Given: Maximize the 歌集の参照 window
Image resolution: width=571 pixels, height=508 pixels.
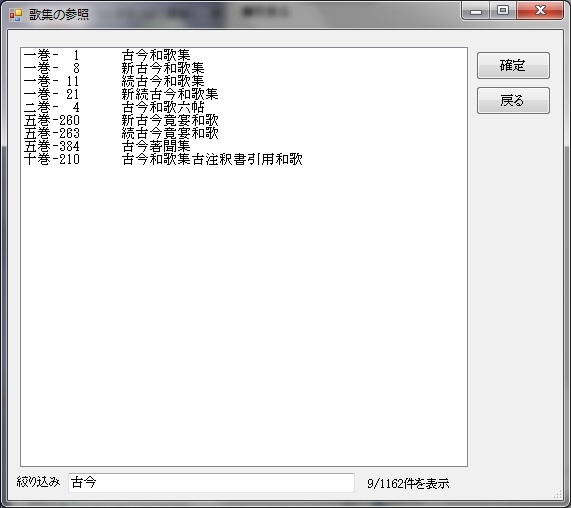Looking at the screenshot, I should tap(503, 11).
